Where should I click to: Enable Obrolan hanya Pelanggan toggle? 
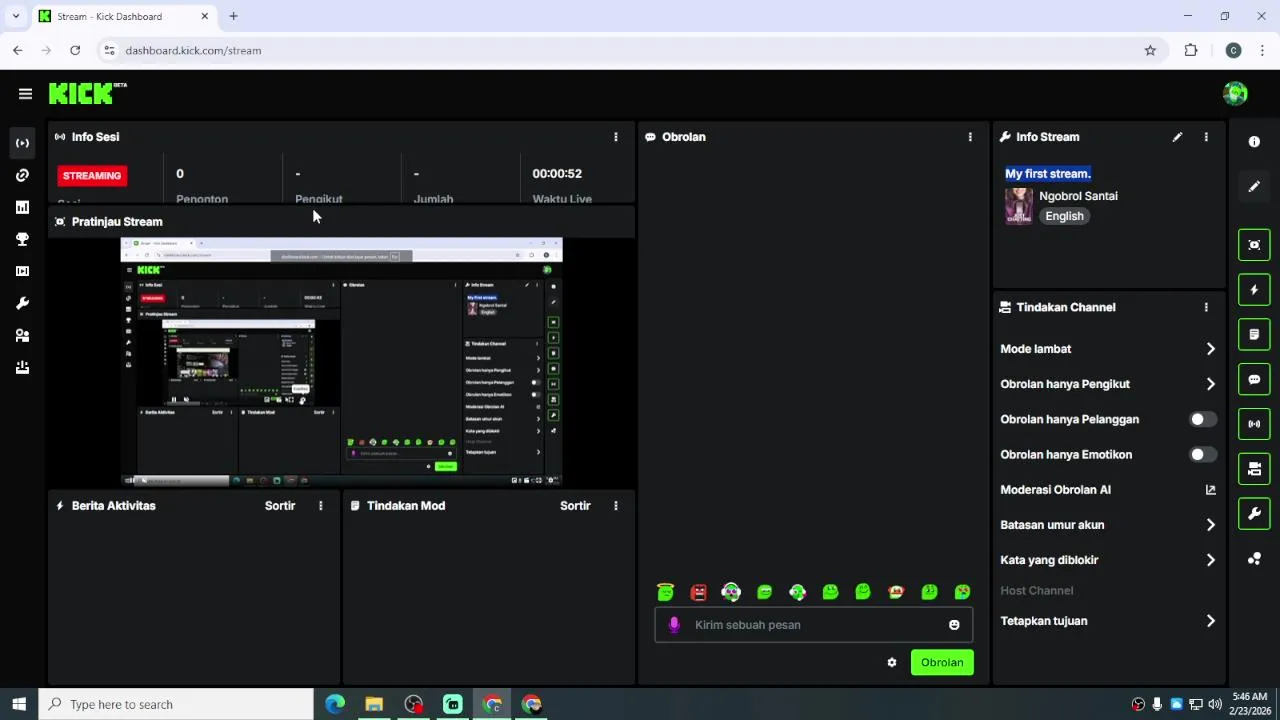coord(1203,419)
